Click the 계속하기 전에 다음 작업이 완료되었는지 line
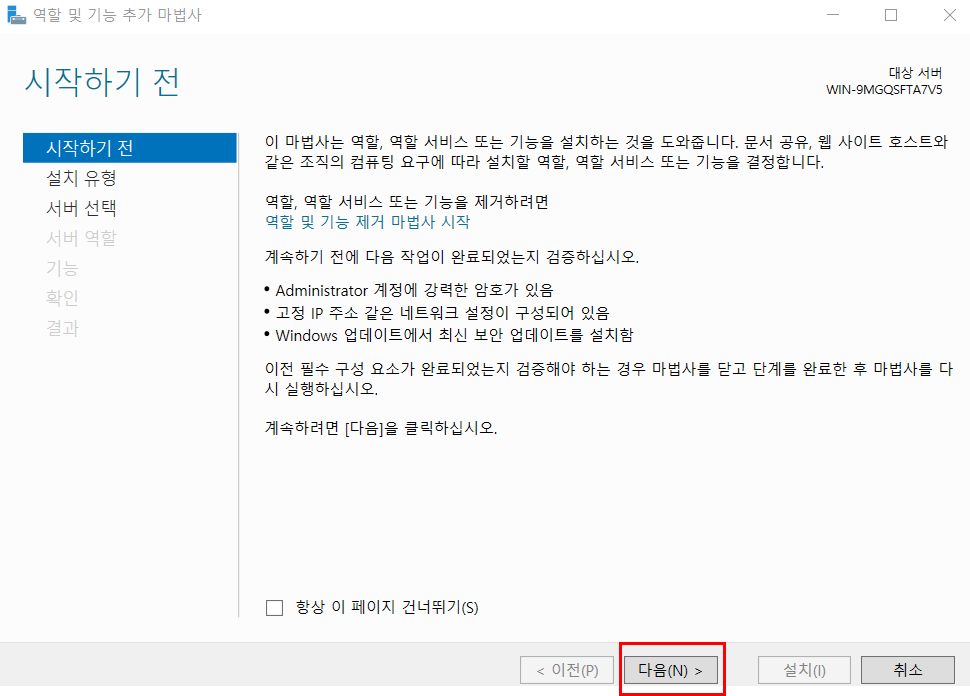The image size is (970, 696). (x=452, y=257)
